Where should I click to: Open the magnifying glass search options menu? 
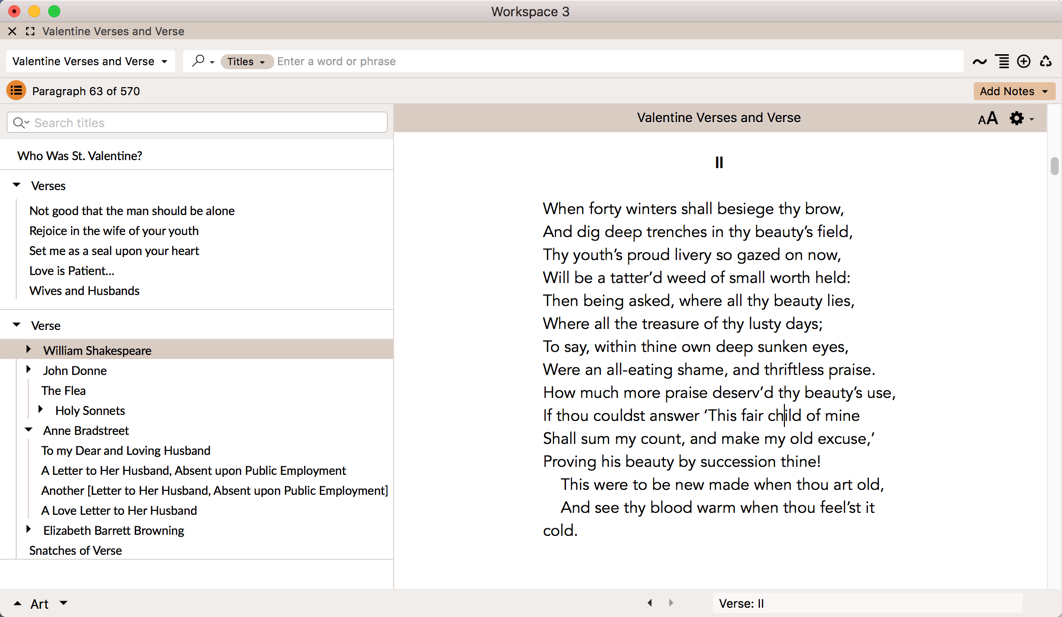tap(203, 61)
